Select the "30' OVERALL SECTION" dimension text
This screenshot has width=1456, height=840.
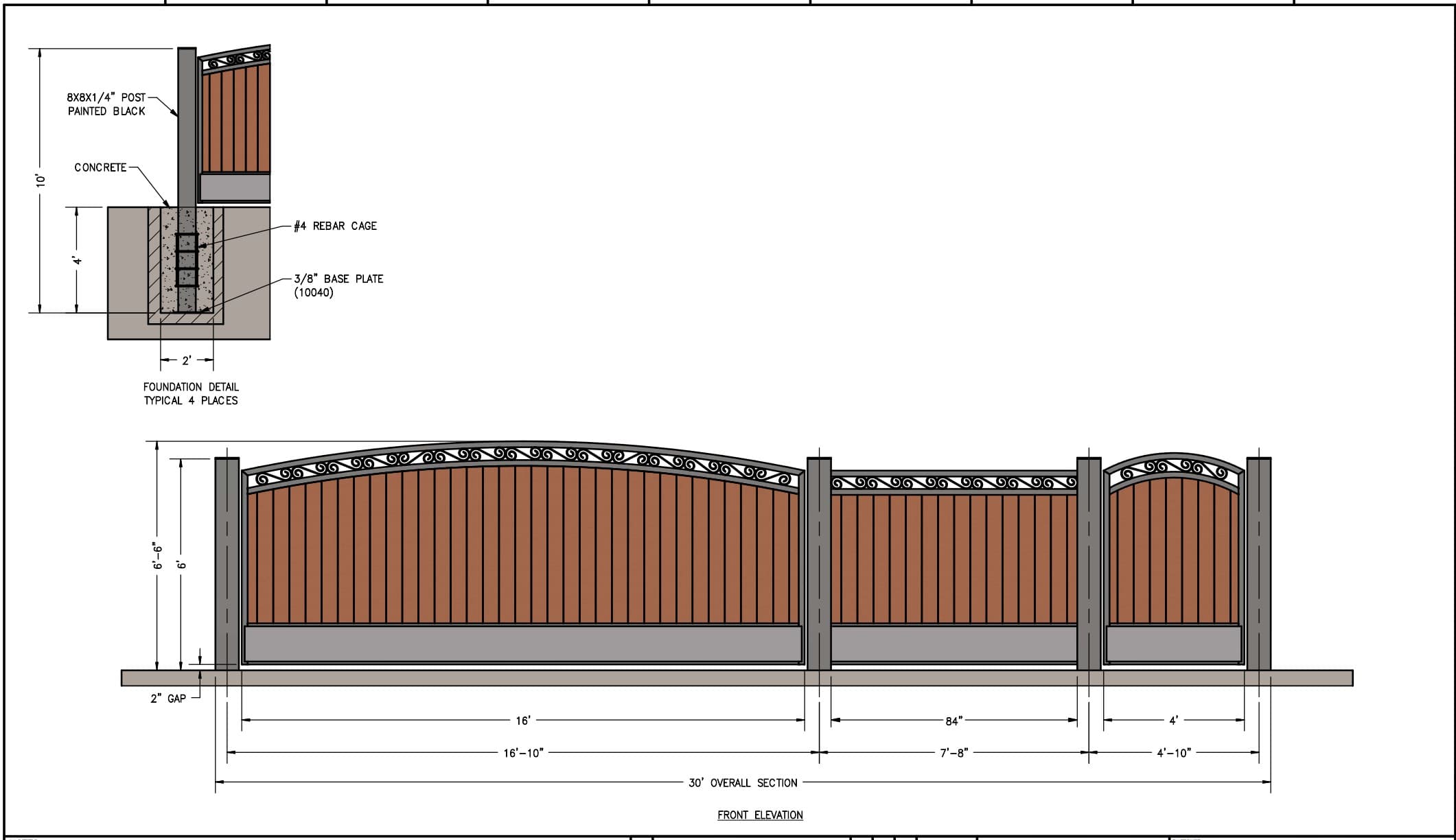[743, 783]
